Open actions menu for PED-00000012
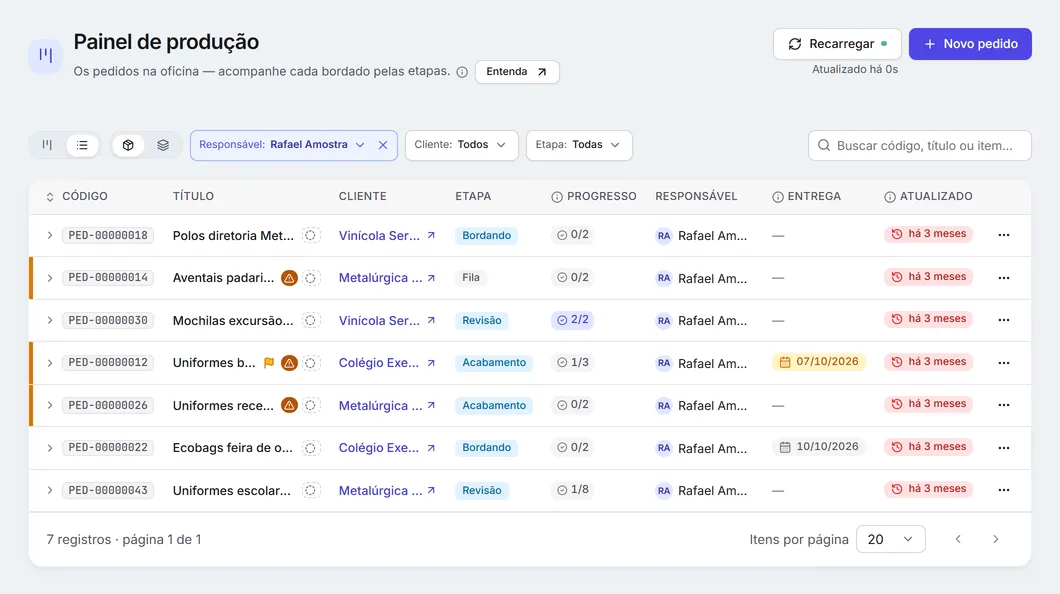This screenshot has height=594, width=1060. [1004, 363]
